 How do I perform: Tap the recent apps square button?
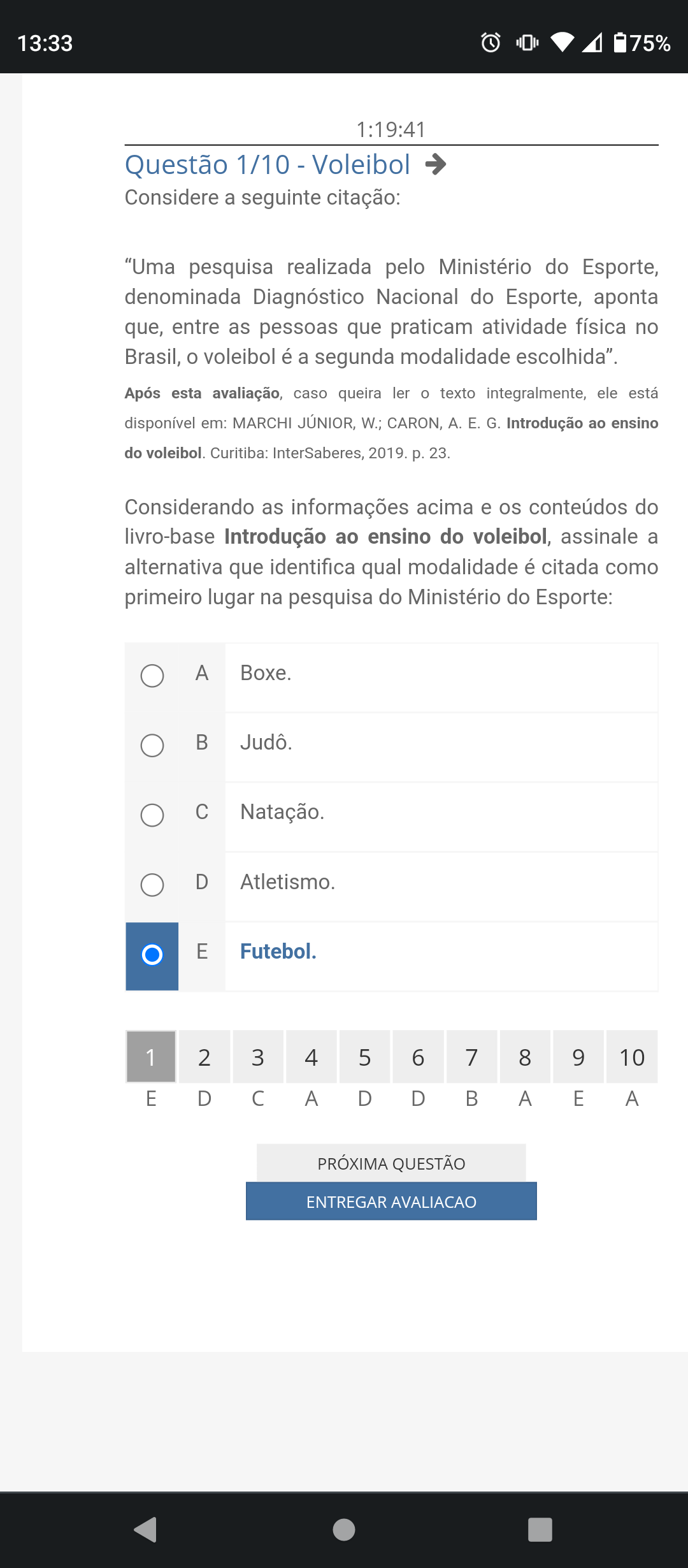click(540, 1529)
